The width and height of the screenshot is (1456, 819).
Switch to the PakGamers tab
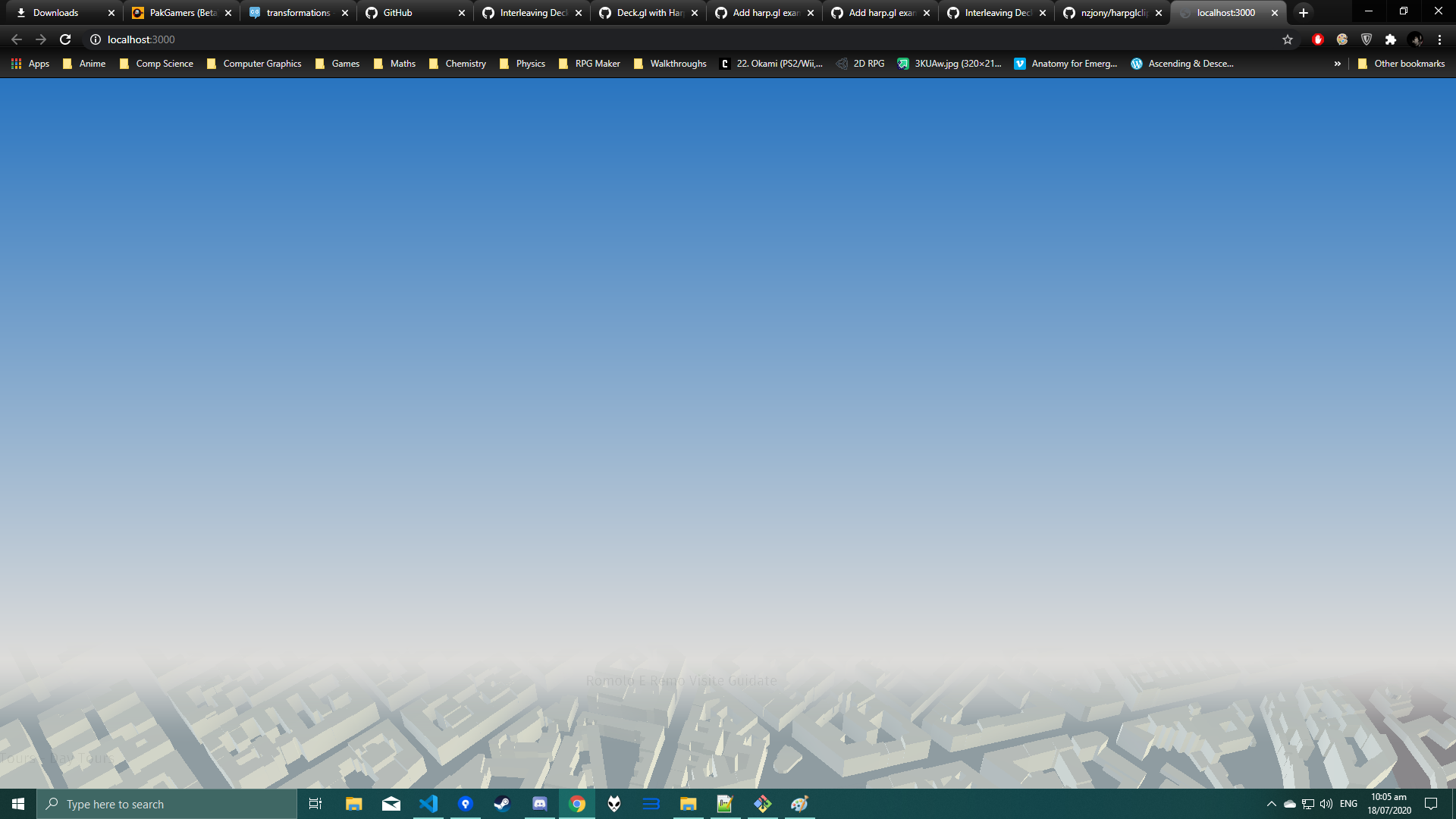(x=182, y=13)
